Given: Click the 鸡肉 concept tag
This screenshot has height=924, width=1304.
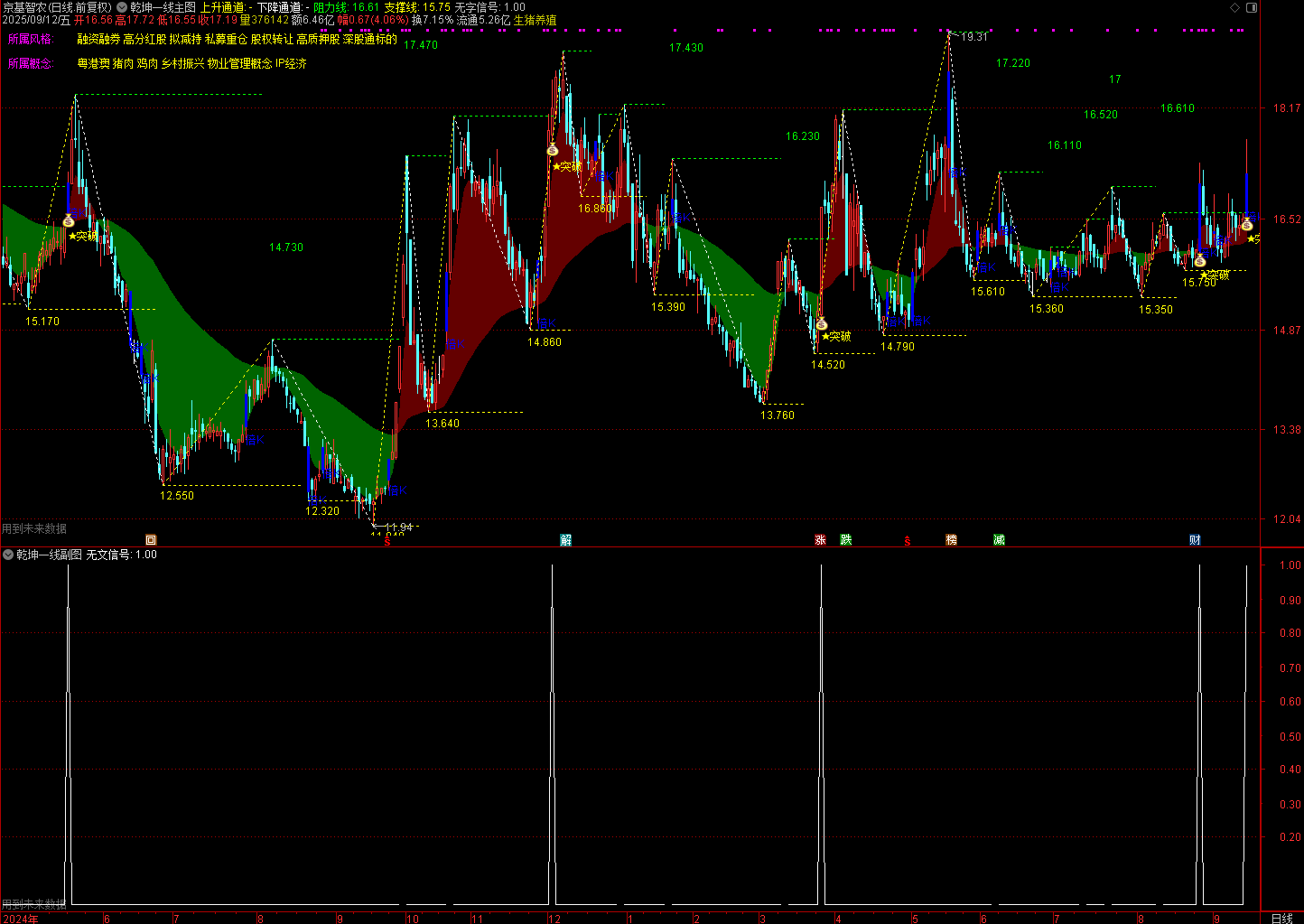Looking at the screenshot, I should (x=147, y=64).
